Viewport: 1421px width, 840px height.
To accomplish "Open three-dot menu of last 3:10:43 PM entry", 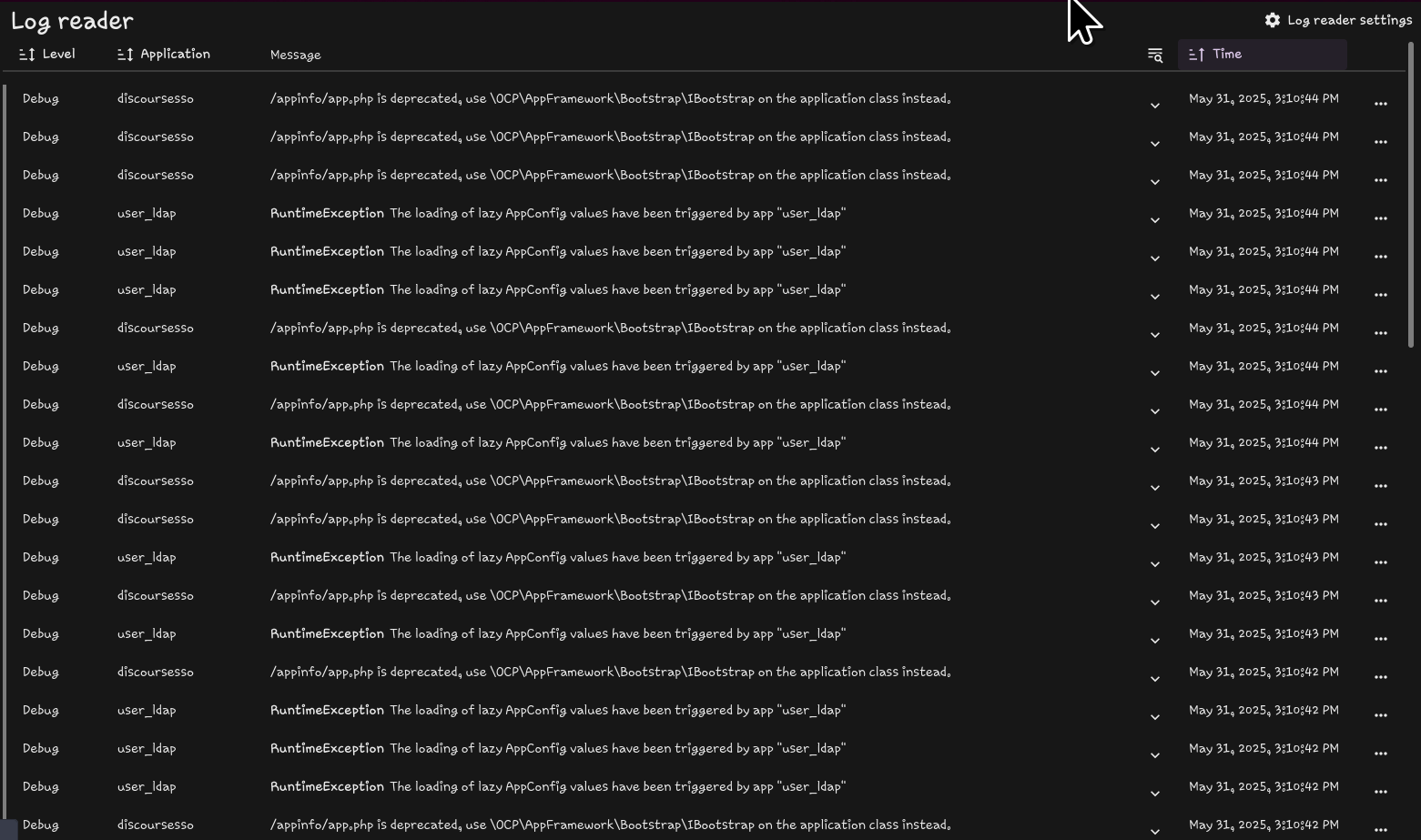I will click(x=1381, y=639).
